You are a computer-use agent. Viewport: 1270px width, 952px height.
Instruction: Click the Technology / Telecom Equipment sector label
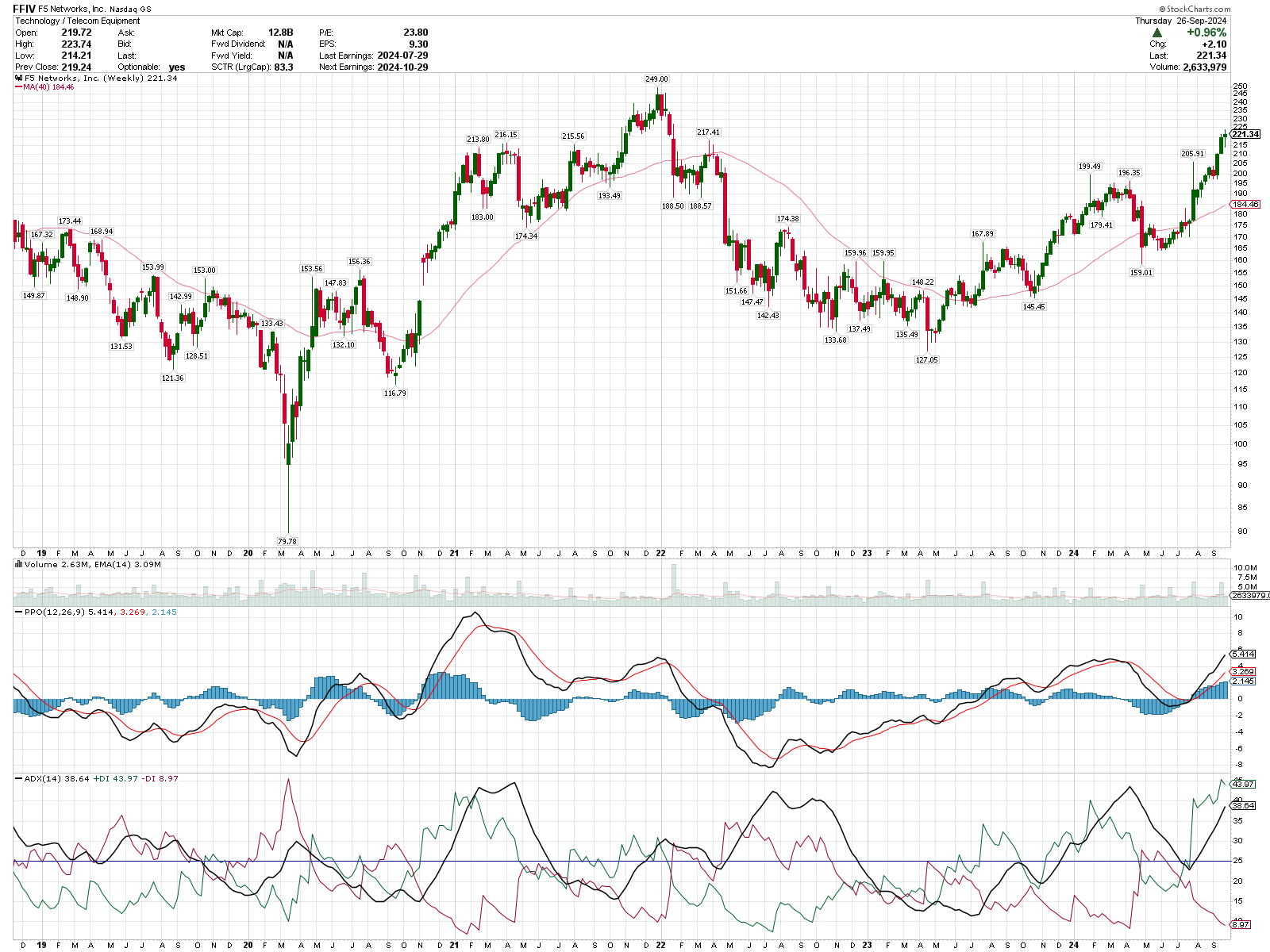pos(78,21)
